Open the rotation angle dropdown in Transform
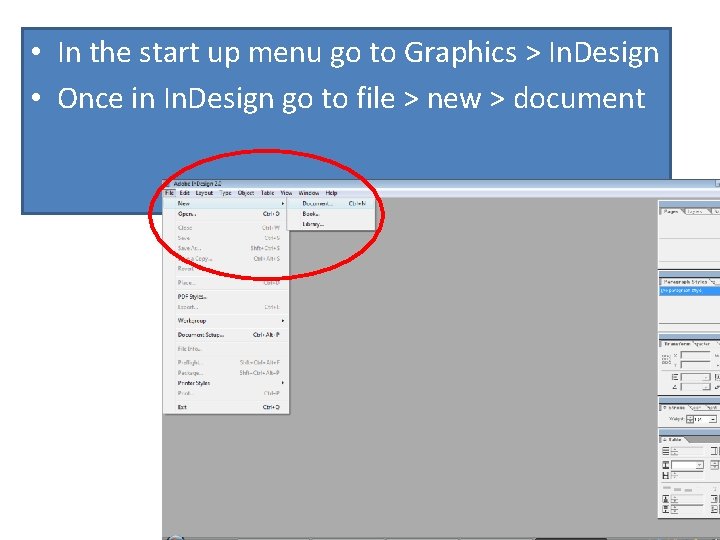This screenshot has width=720, height=540. coord(707,387)
